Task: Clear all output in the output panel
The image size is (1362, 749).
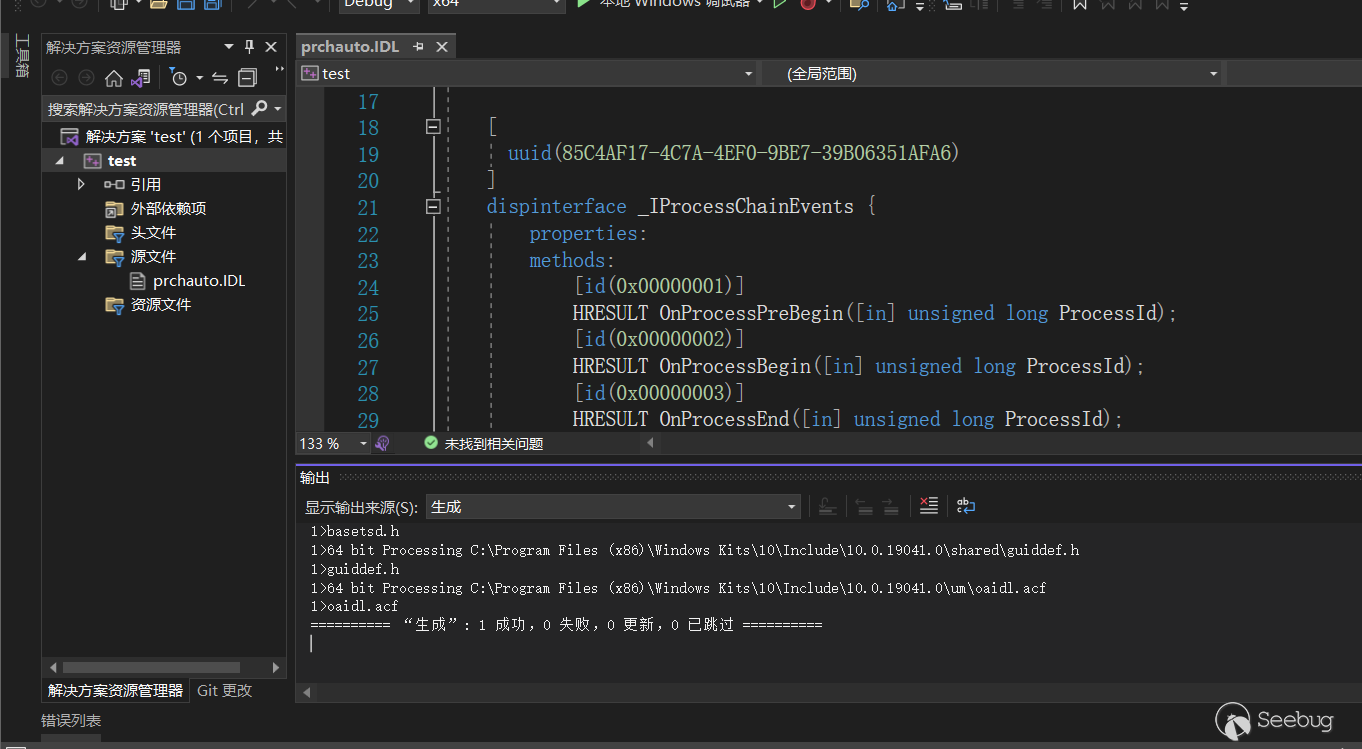Action: click(929, 506)
